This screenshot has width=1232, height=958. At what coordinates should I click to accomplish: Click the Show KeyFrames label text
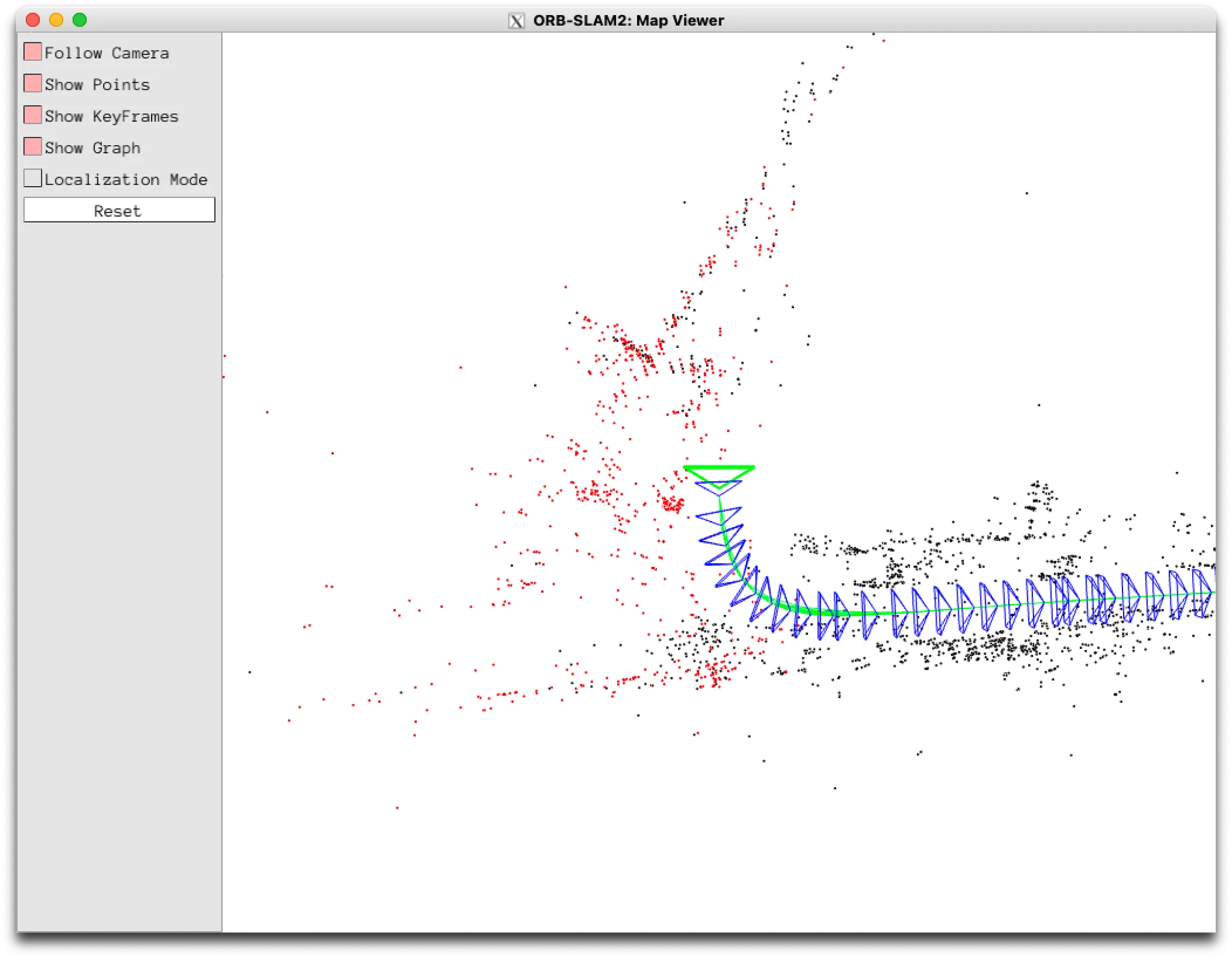click(111, 116)
